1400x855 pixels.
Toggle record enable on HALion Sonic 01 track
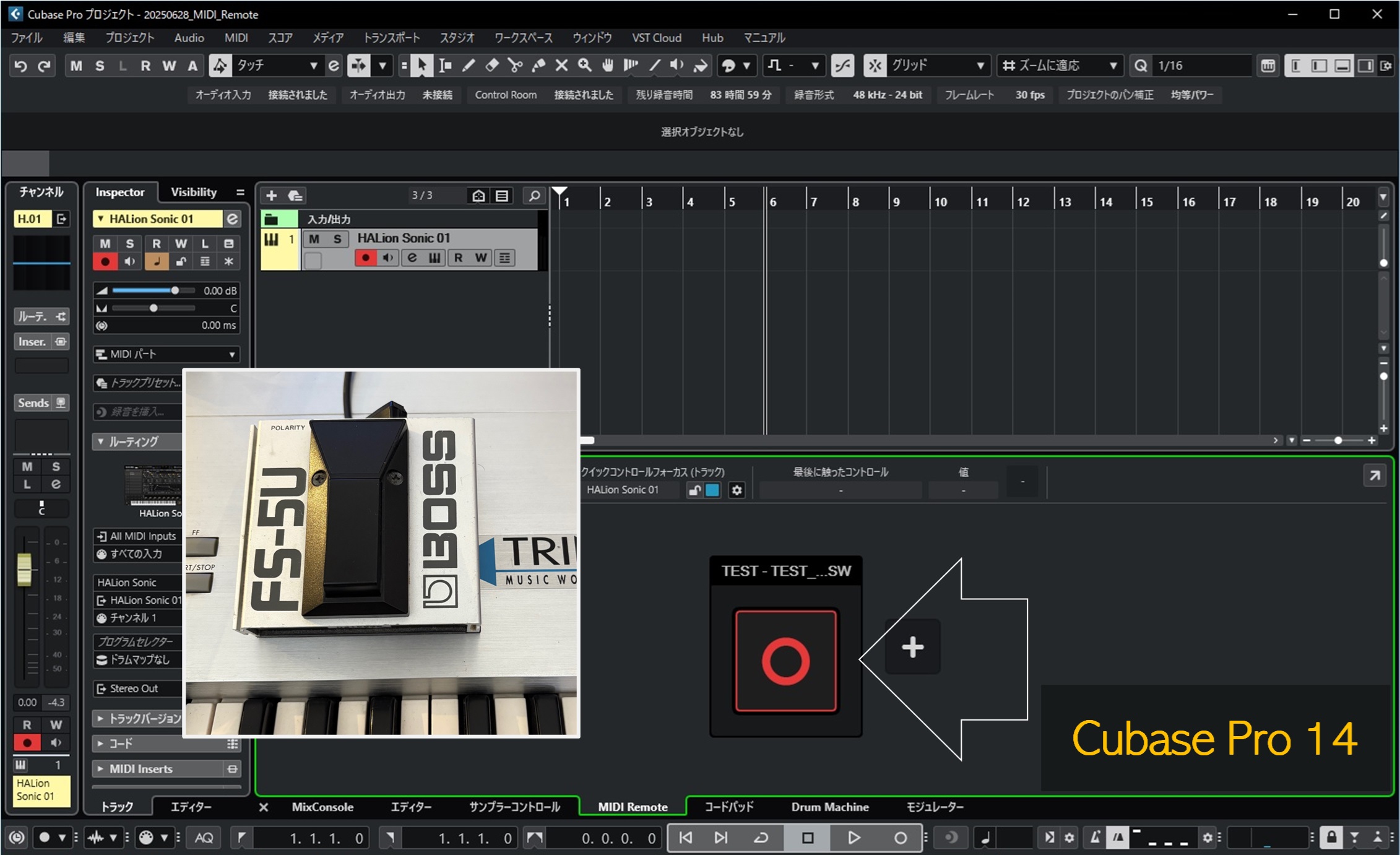(366, 258)
